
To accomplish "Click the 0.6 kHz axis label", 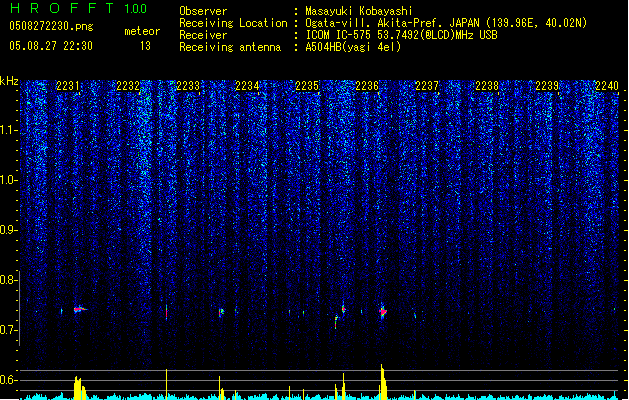I will 9,380.
